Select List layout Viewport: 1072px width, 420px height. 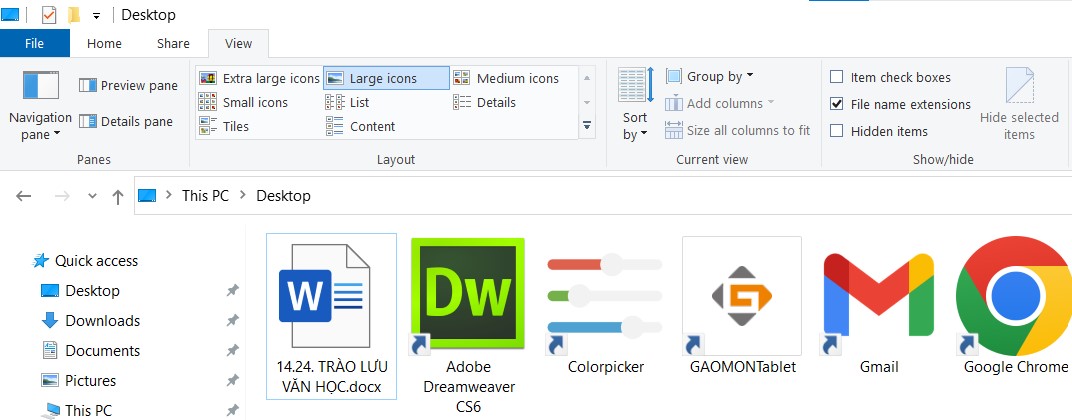pyautogui.click(x=348, y=102)
